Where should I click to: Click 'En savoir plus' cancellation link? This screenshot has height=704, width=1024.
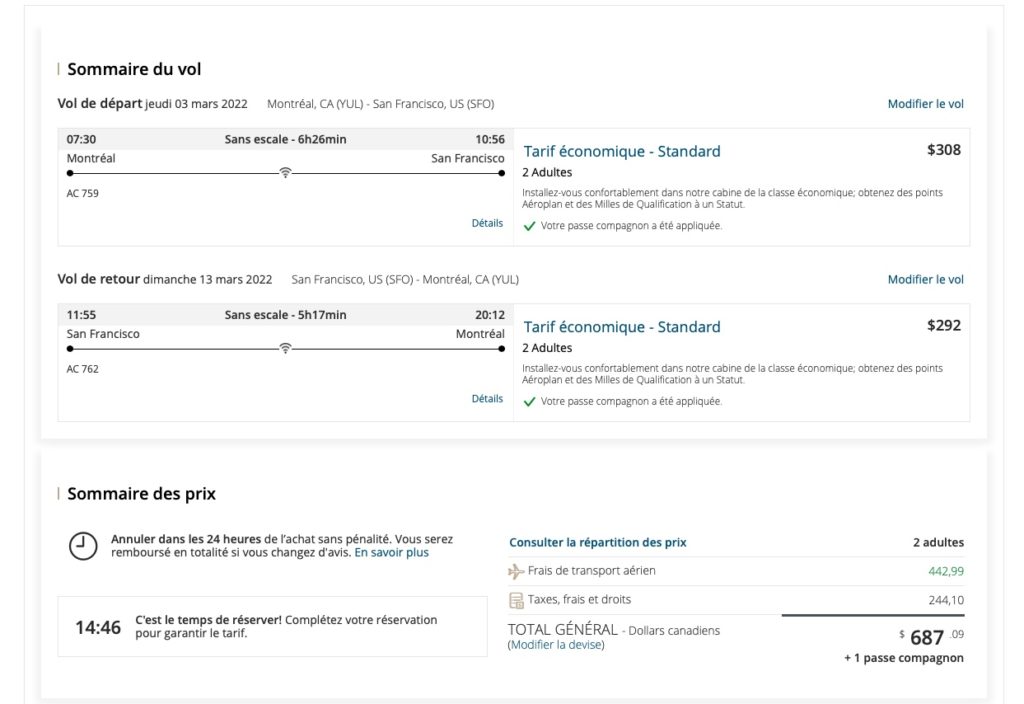click(x=391, y=552)
